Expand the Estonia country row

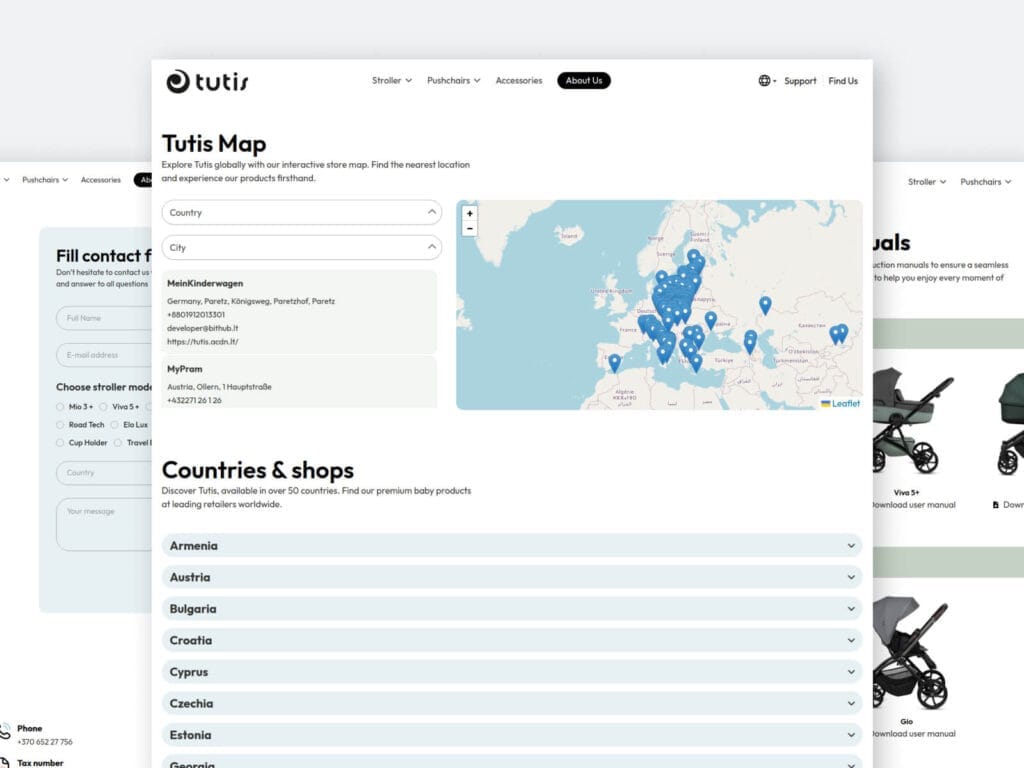512,735
